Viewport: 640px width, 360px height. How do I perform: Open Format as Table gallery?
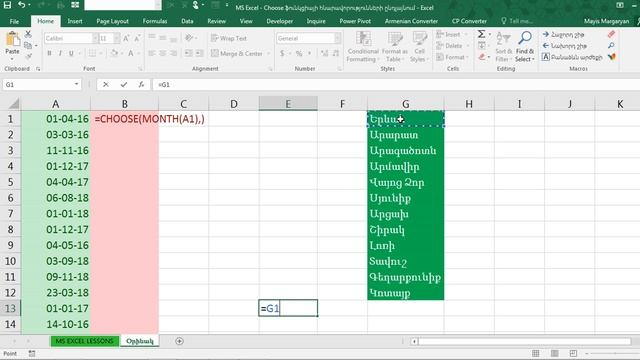click(x=395, y=47)
